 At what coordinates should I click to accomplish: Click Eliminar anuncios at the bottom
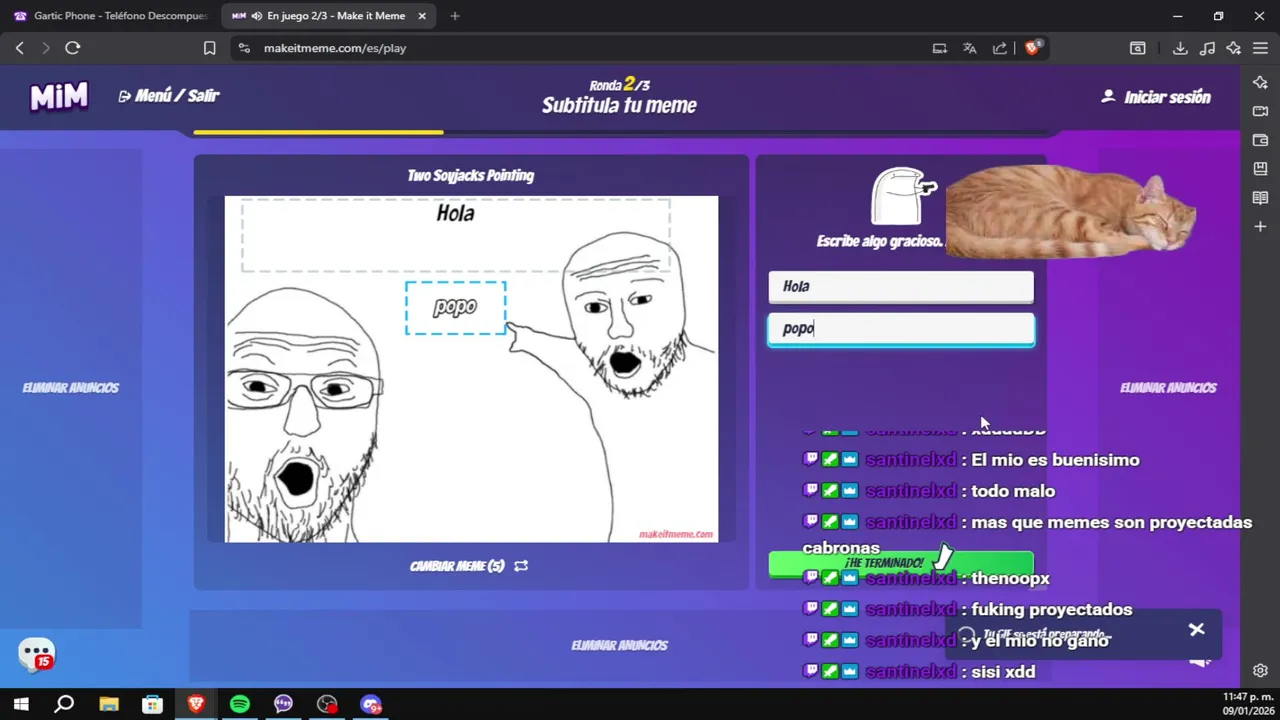tap(619, 646)
